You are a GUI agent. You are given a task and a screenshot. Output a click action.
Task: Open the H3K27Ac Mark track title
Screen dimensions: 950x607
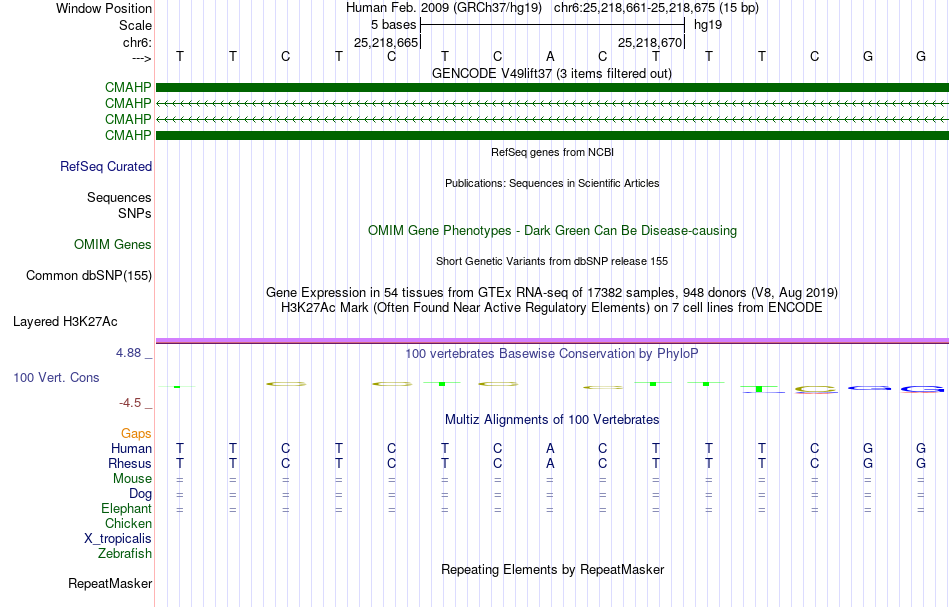point(552,308)
